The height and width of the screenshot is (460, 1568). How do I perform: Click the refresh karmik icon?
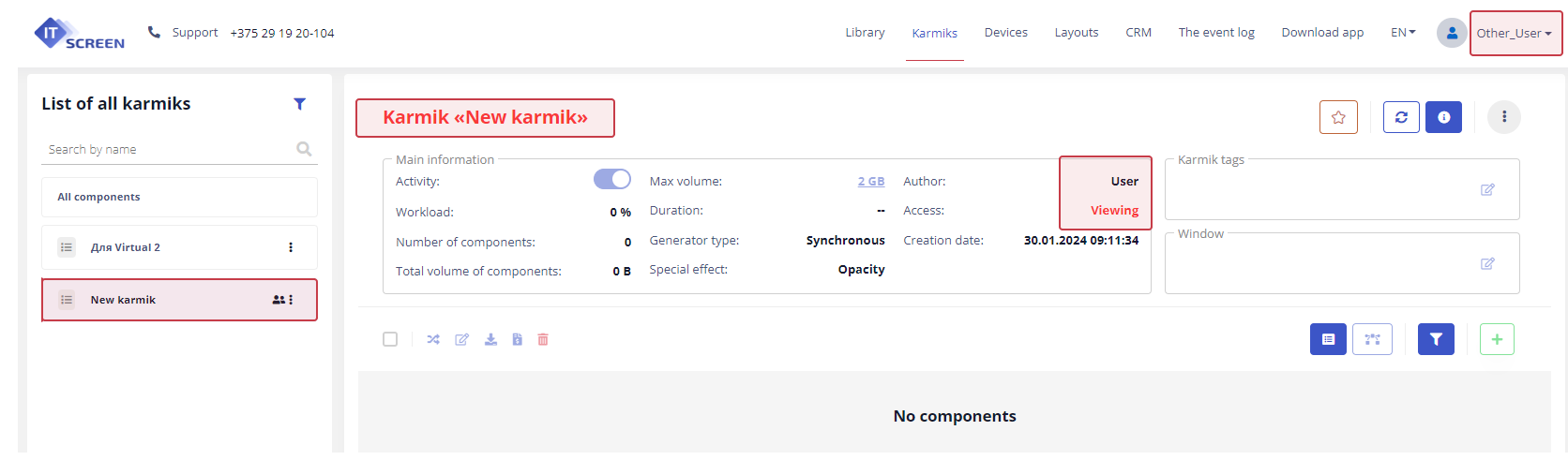[x=1401, y=117]
